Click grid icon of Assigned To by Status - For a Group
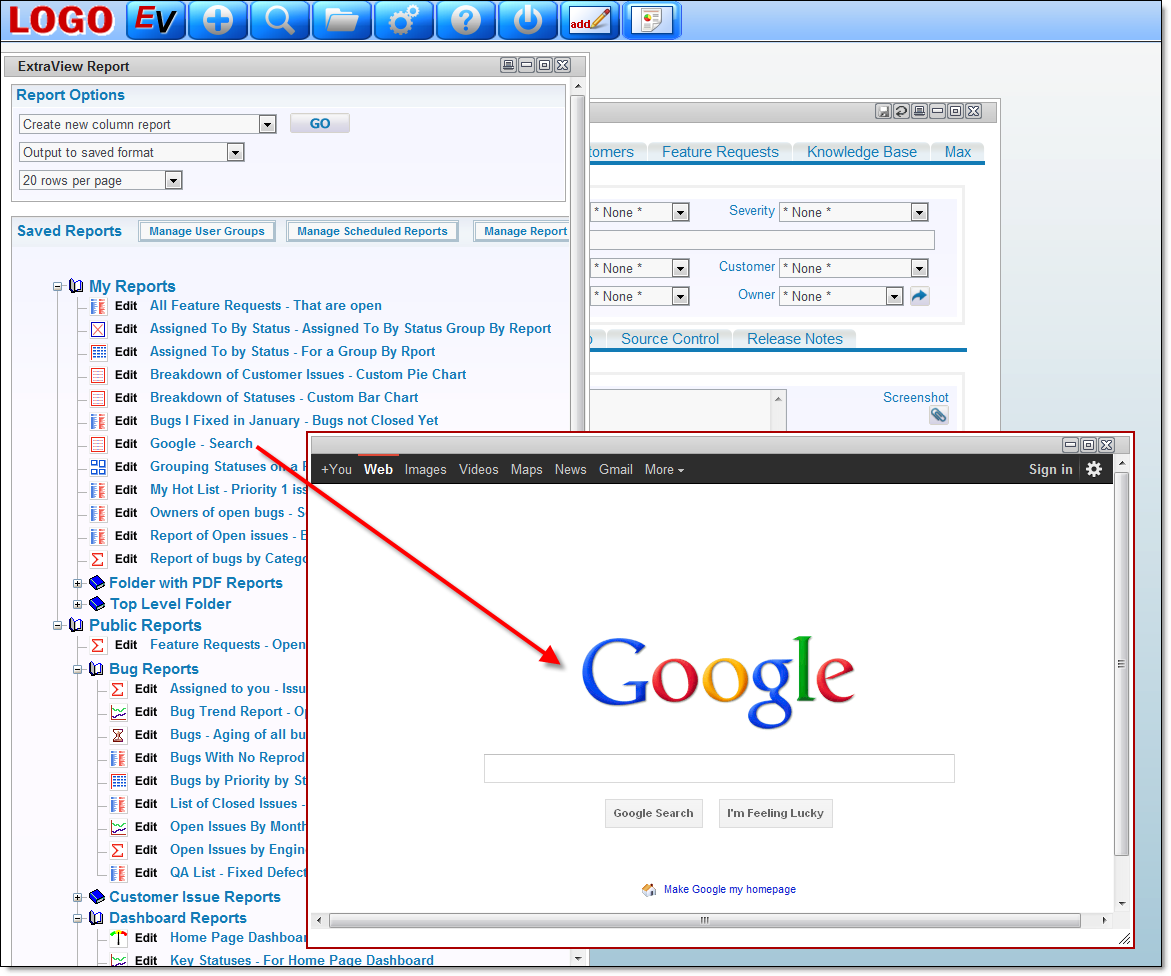The width and height of the screenshot is (1171, 976). (x=98, y=352)
